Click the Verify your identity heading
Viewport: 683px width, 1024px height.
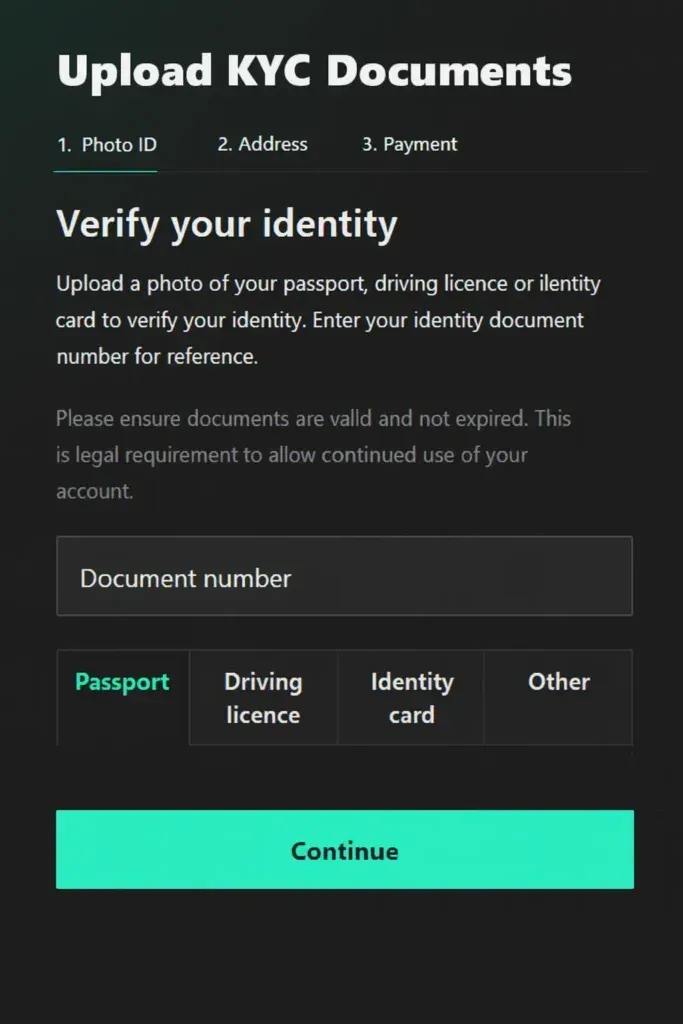tap(227, 224)
